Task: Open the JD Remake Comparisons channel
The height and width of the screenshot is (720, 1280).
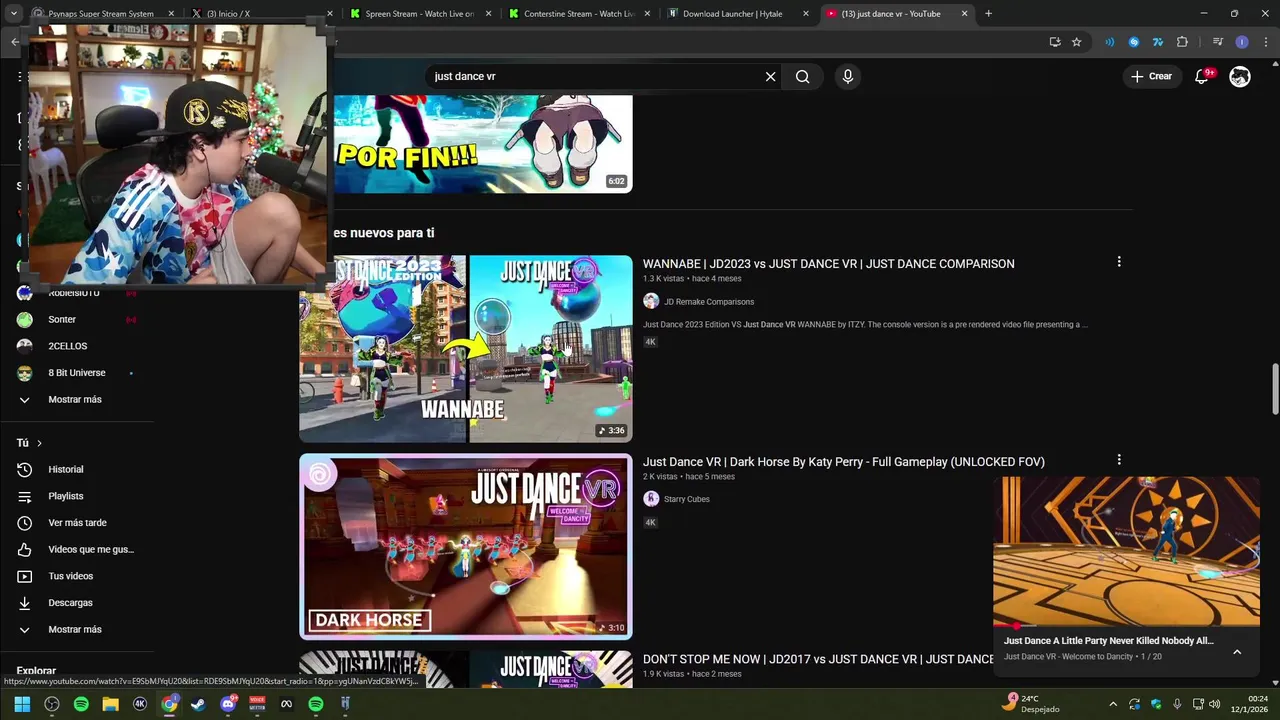Action: (x=709, y=301)
